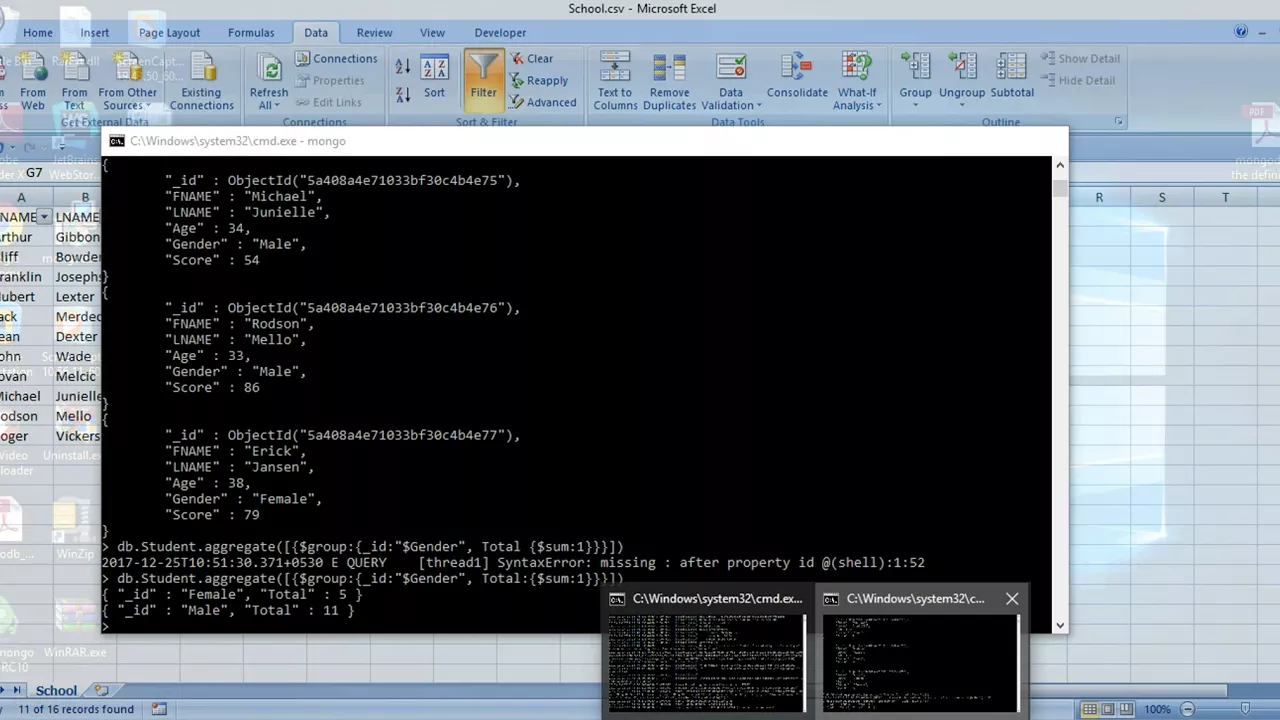Open the Page Layout ribbon tab

click(x=169, y=33)
